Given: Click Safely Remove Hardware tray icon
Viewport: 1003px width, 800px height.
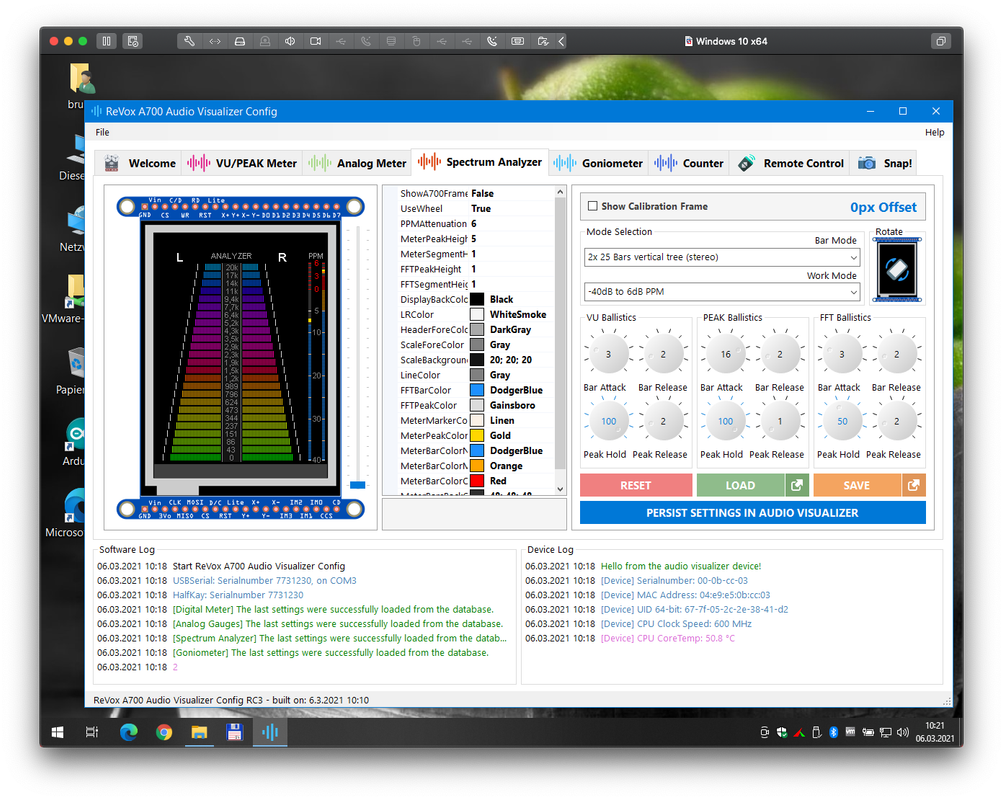Looking at the screenshot, I should coord(817,732).
